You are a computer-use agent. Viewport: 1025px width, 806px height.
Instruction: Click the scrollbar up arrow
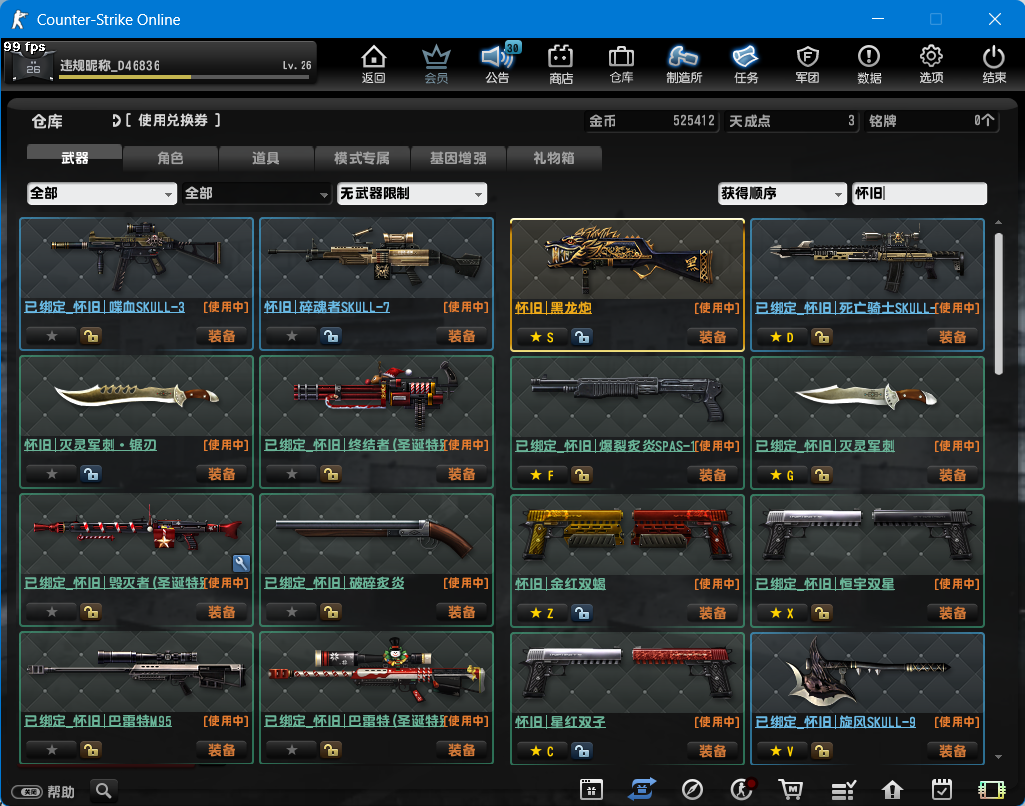click(998, 222)
